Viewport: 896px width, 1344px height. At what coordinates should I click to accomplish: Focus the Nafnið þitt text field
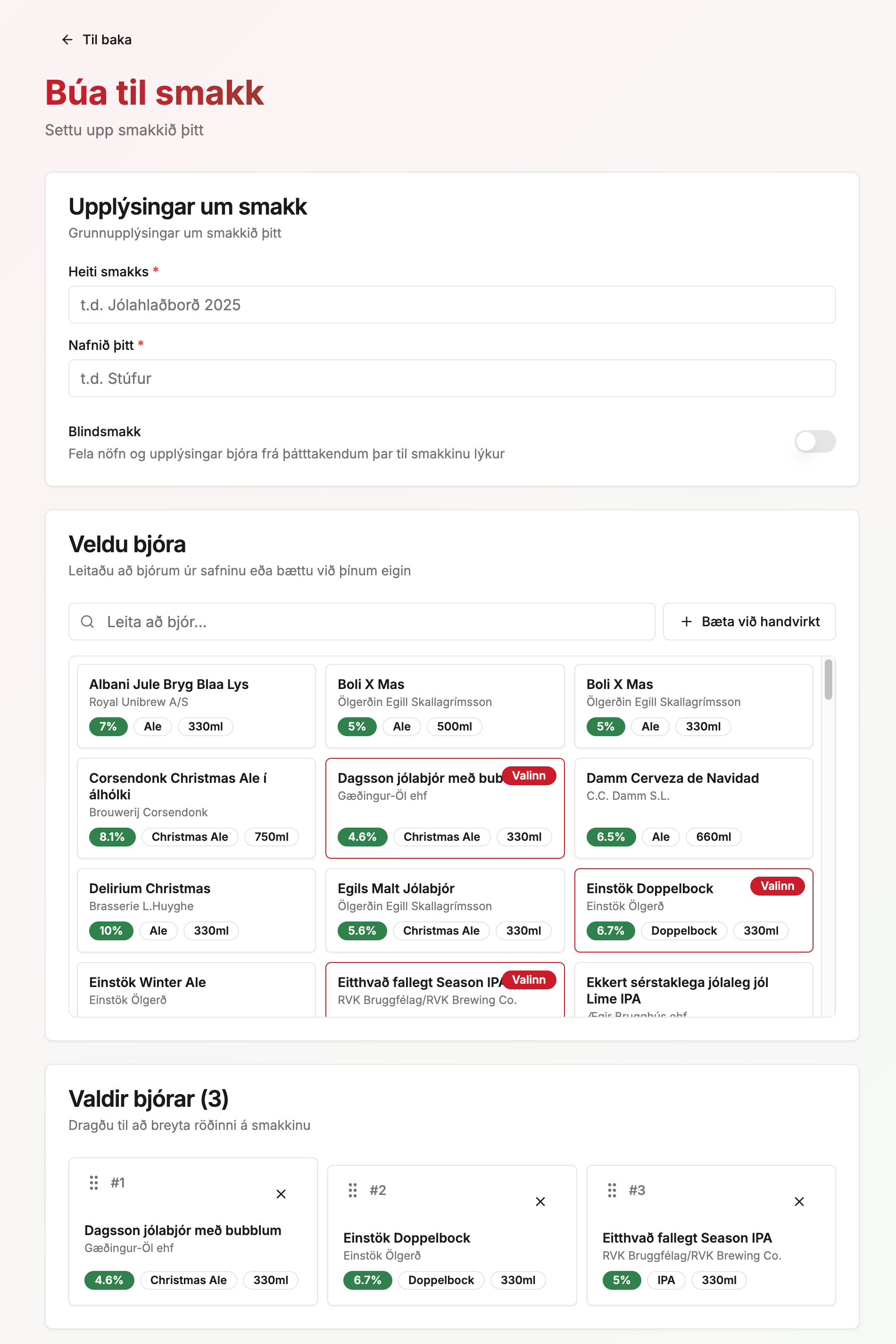[x=451, y=378]
